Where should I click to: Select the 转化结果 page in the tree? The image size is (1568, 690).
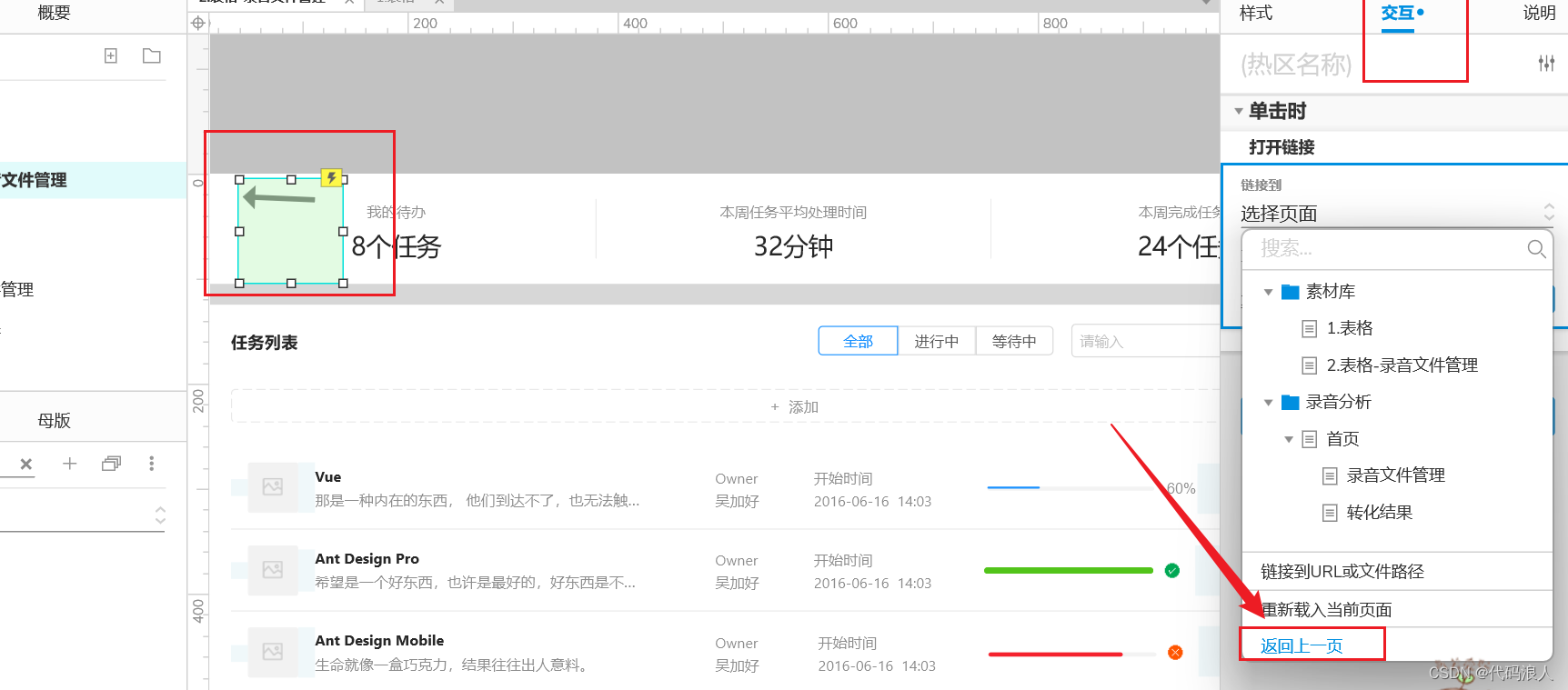click(1379, 513)
